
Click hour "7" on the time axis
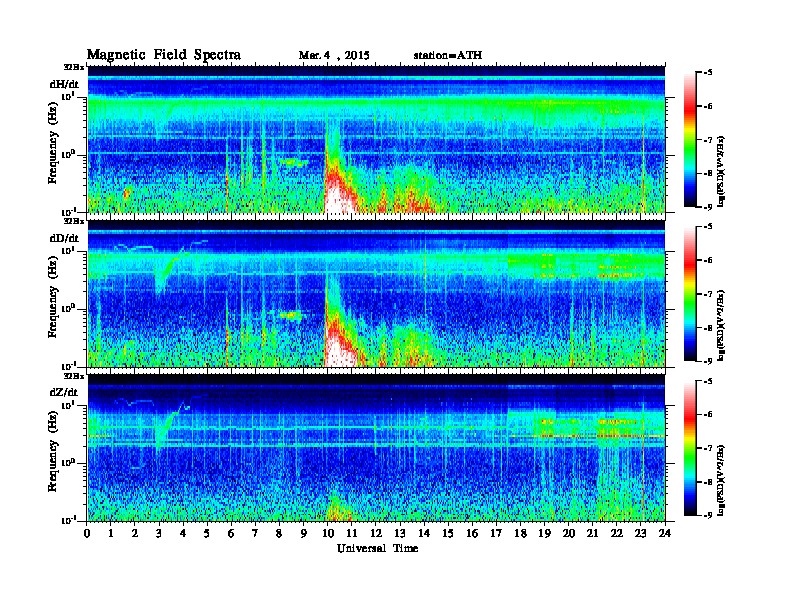[256, 534]
